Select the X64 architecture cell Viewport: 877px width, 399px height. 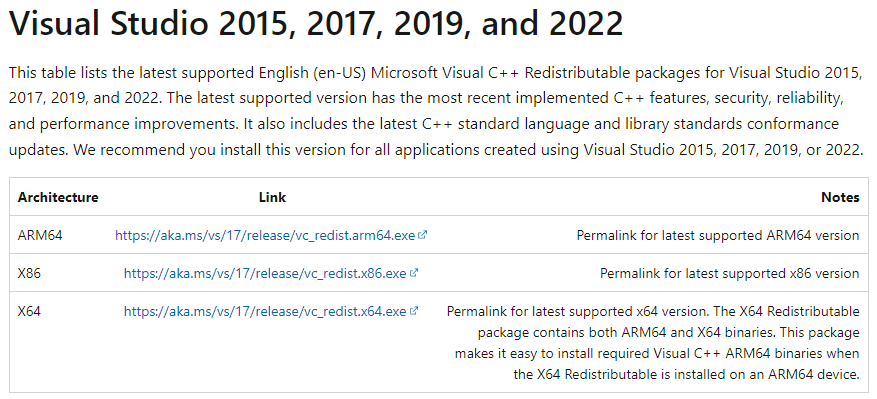point(29,311)
